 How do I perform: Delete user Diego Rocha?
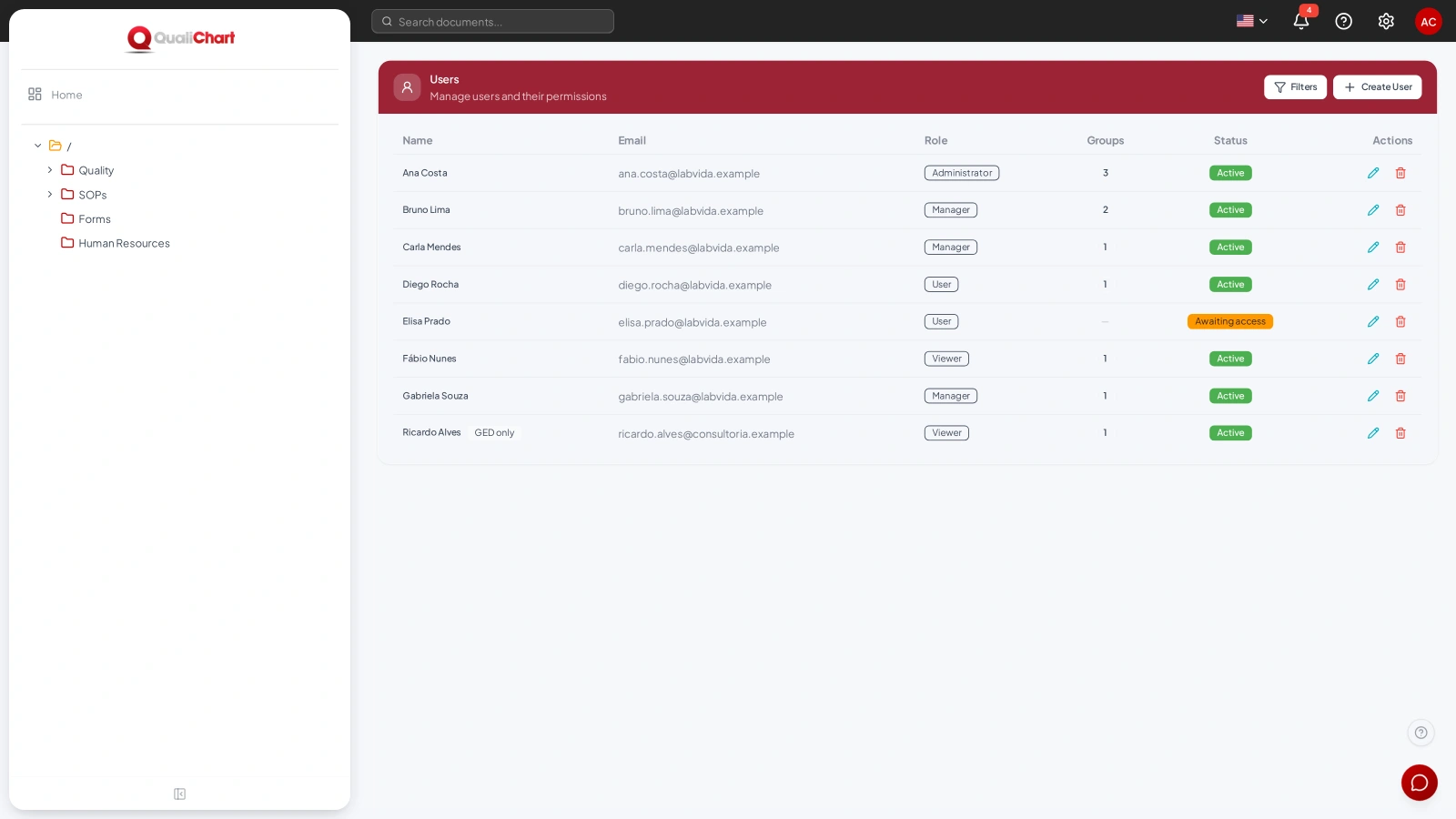click(x=1400, y=285)
